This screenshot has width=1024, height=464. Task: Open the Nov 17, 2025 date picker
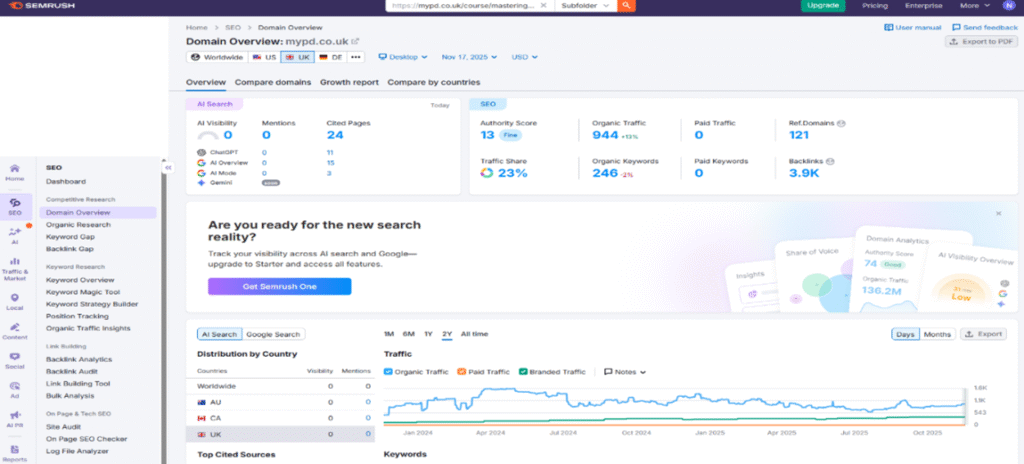(469, 57)
